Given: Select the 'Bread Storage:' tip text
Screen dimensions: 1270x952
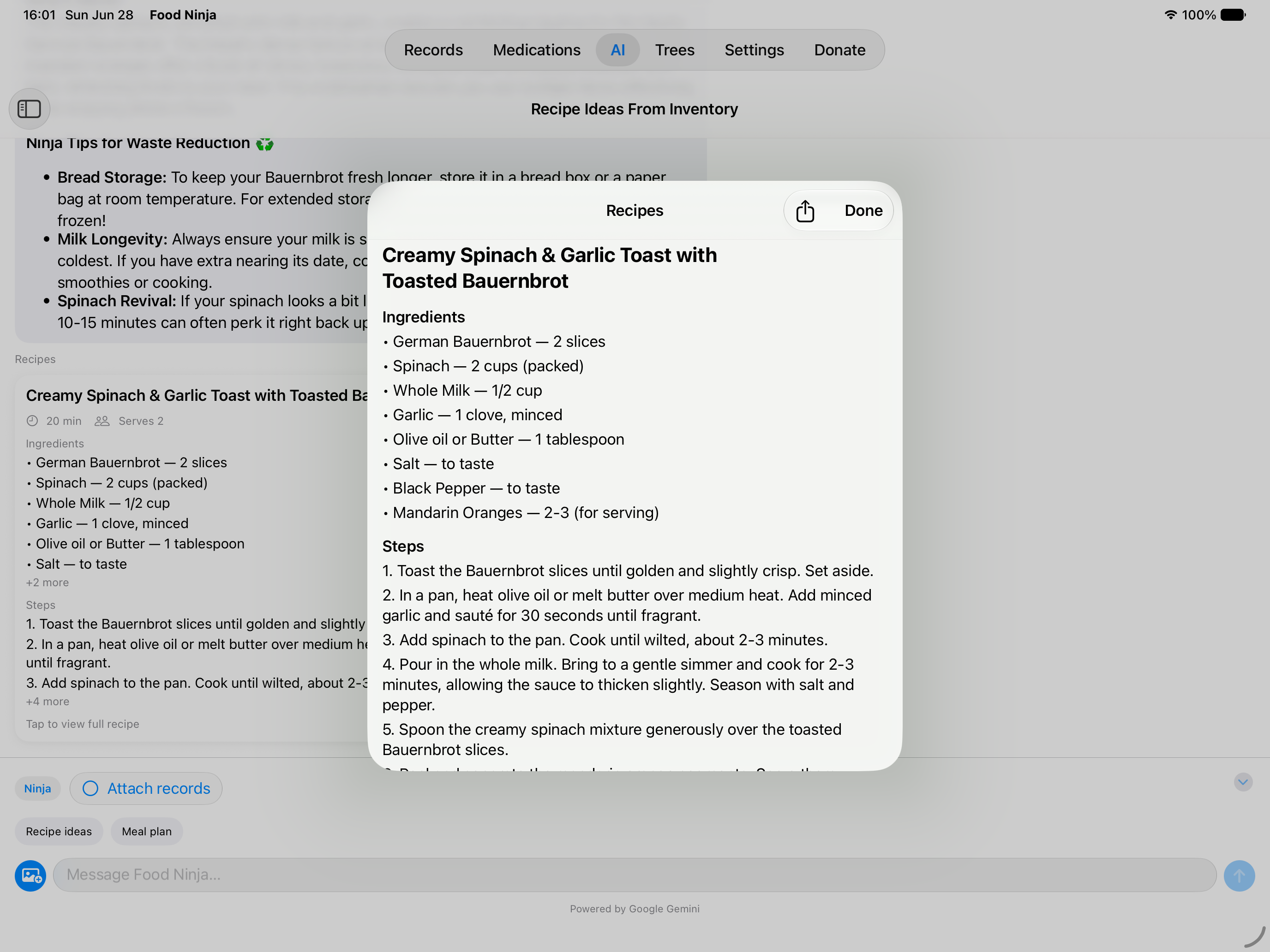Looking at the screenshot, I should [112, 177].
